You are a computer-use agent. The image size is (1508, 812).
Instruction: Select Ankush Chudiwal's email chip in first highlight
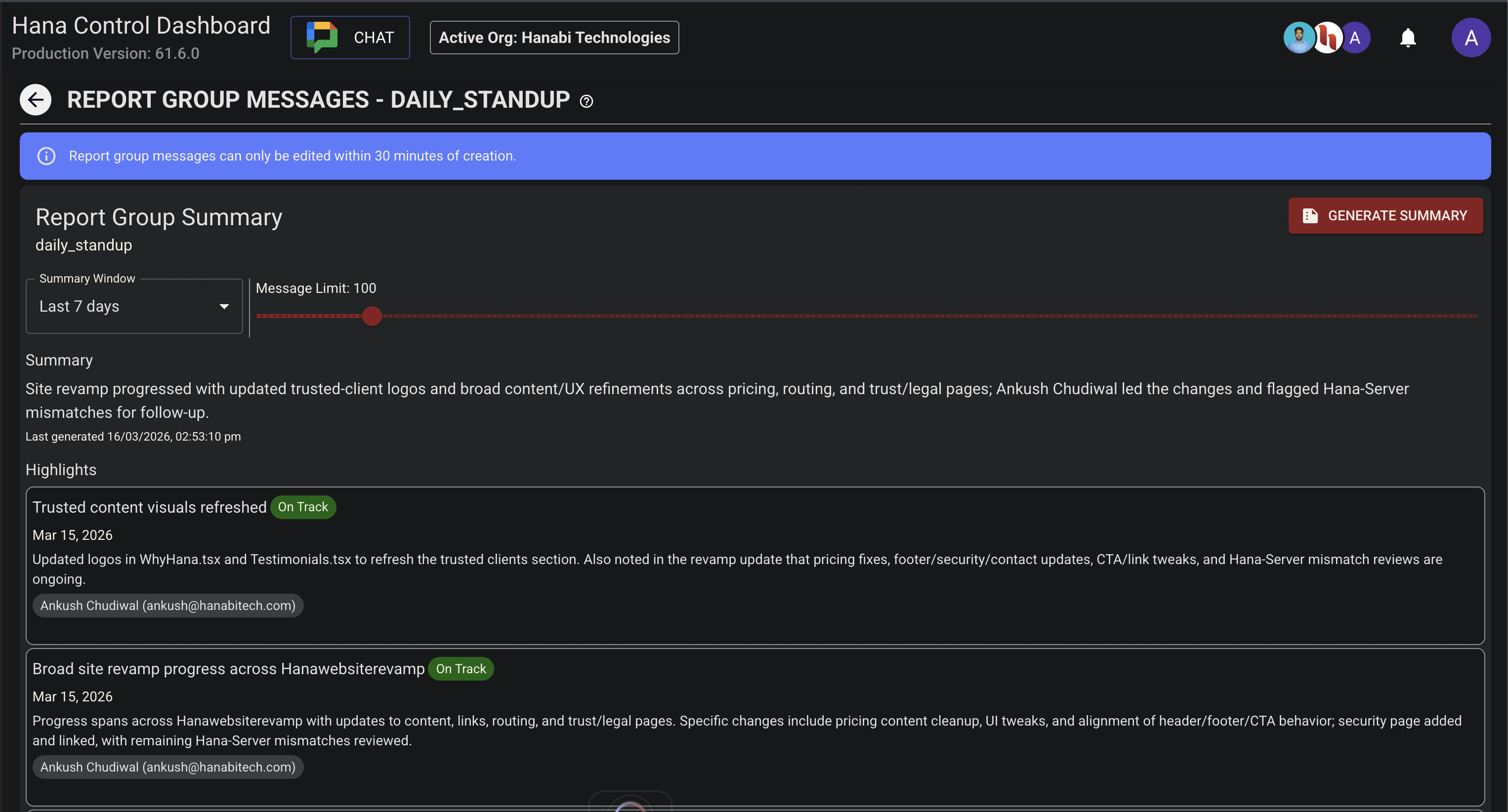pos(168,606)
